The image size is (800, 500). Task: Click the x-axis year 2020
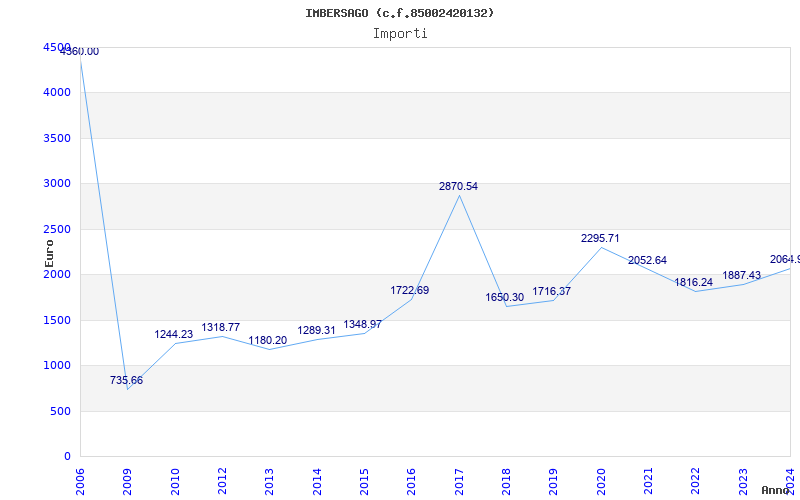[601, 482]
